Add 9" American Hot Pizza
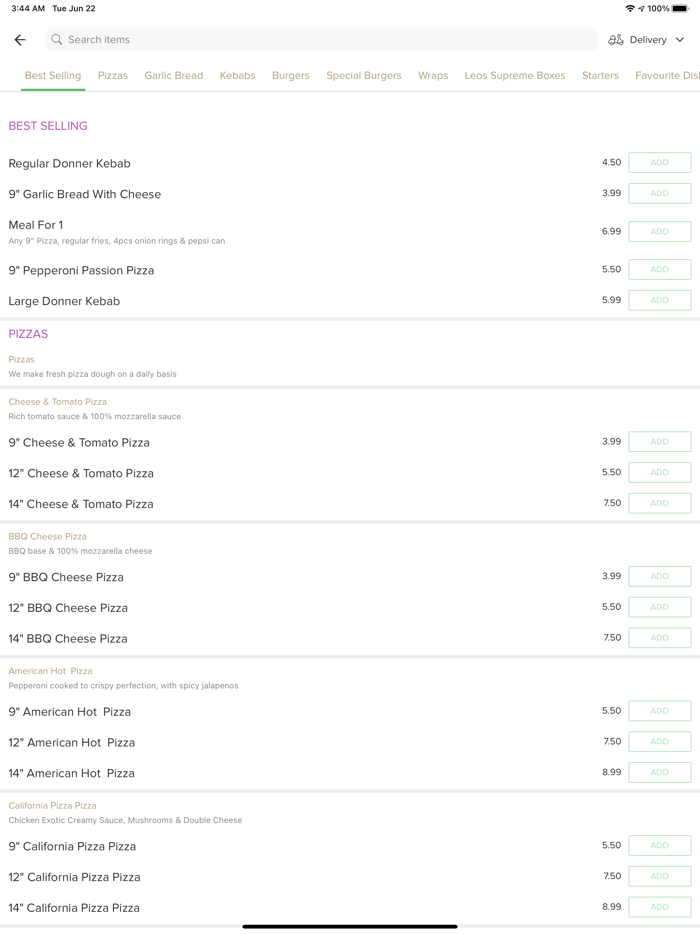 click(659, 711)
